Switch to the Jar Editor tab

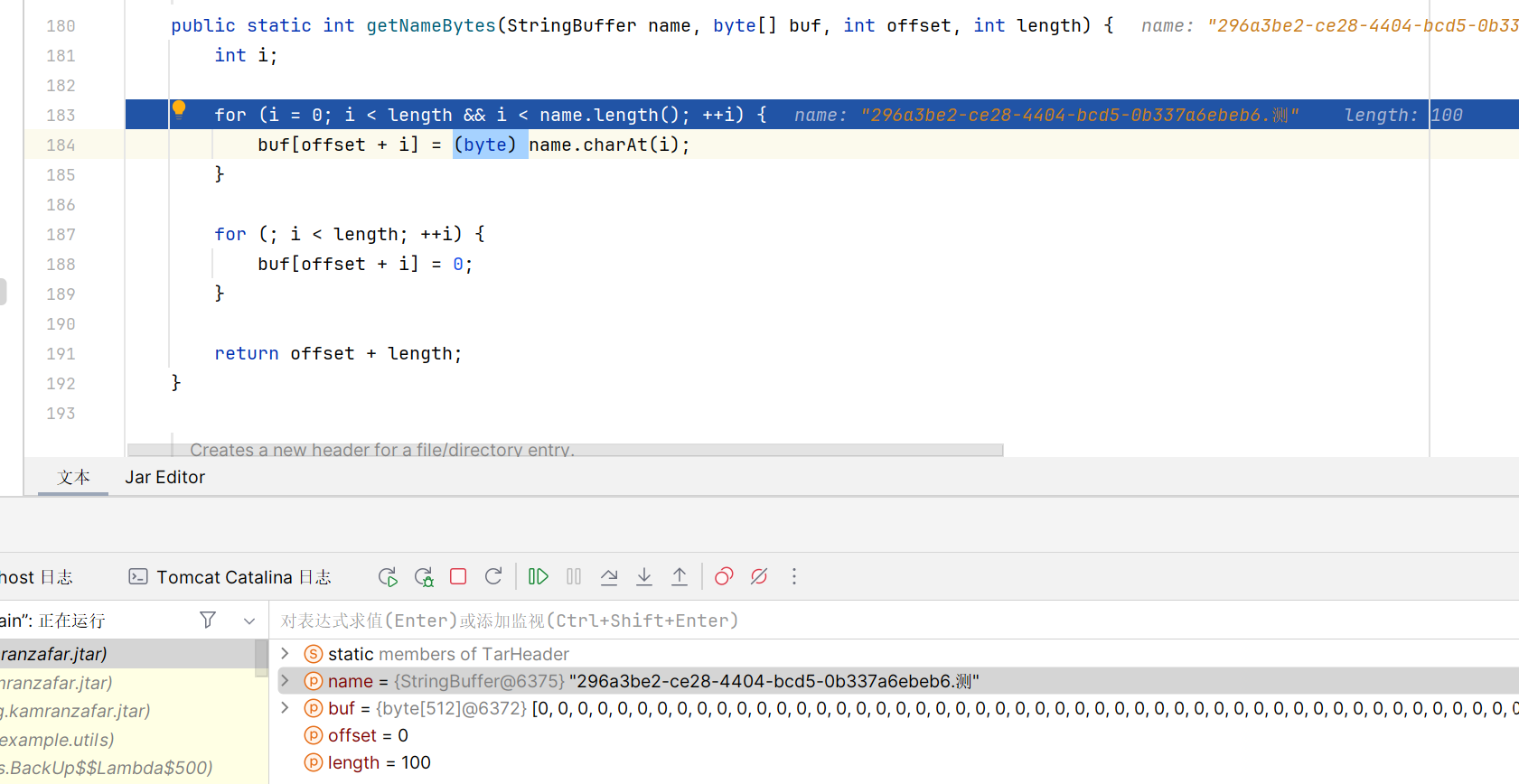click(x=164, y=477)
